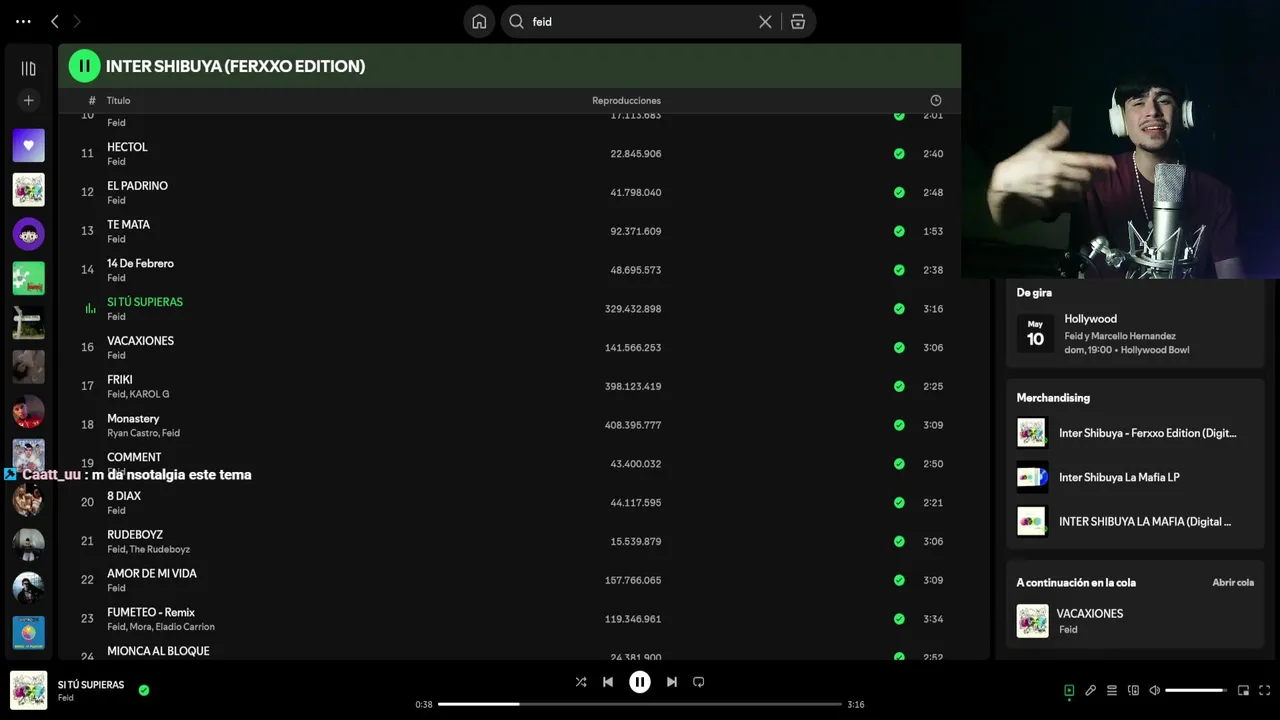Sort by duration clock column header
The width and height of the screenshot is (1280, 720).
pyautogui.click(x=935, y=100)
